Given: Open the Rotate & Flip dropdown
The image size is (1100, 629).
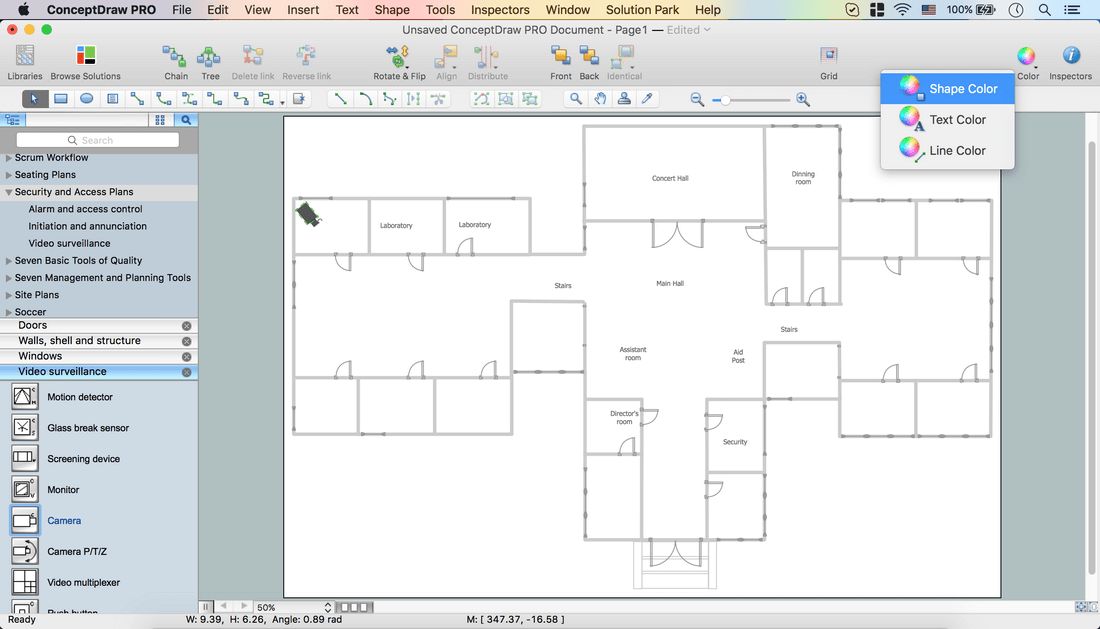Looking at the screenshot, I should pos(399,61).
